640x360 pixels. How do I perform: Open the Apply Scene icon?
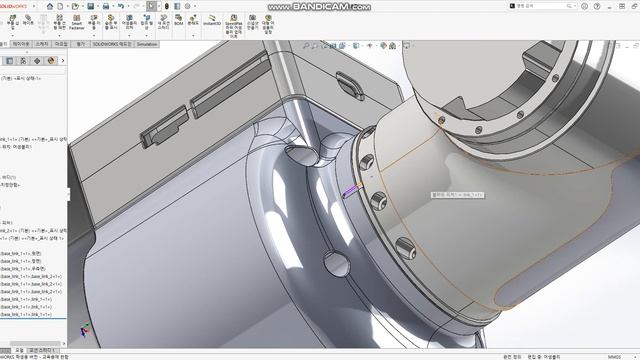point(393,46)
